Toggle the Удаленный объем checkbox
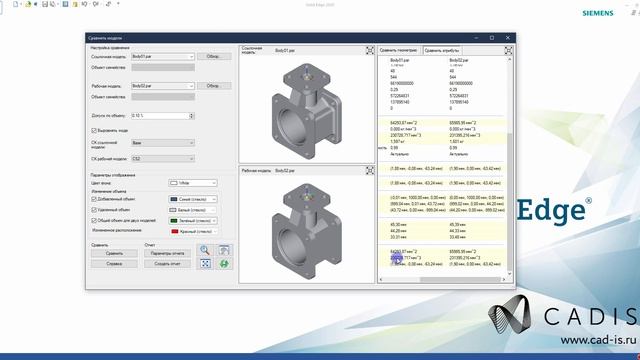 coord(94,210)
